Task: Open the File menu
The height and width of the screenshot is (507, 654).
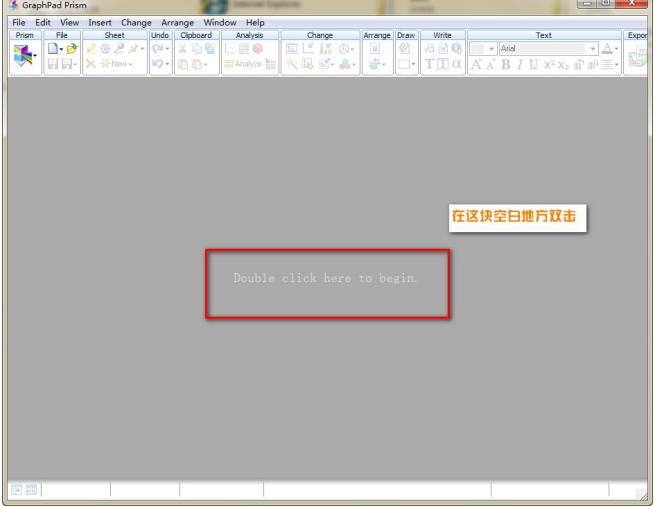Action: pos(19,23)
